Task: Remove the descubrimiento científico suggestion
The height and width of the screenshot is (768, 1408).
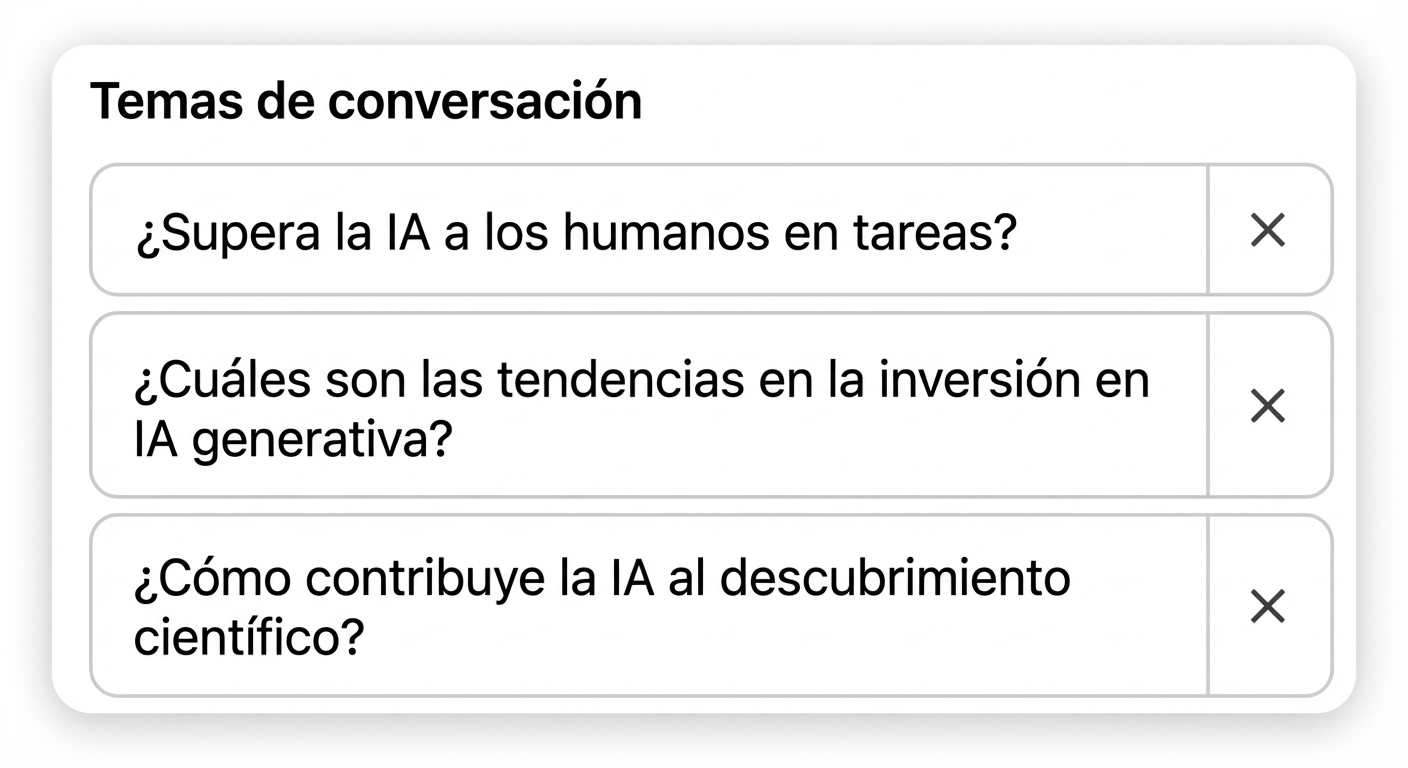Action: coord(1267,606)
